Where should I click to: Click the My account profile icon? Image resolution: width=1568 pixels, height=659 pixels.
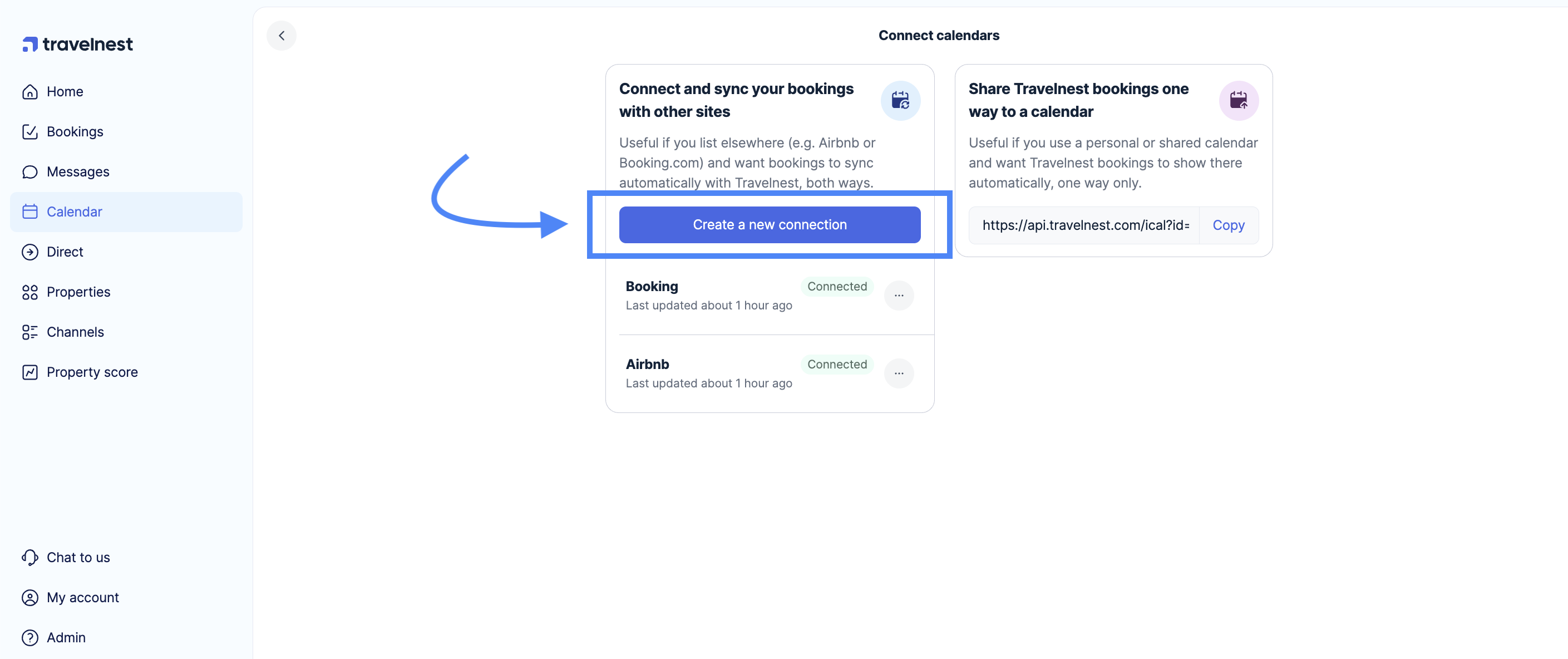click(31, 597)
